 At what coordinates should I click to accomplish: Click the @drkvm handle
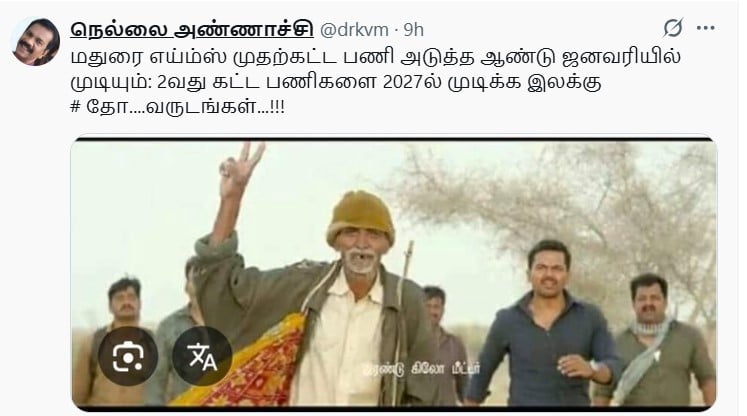click(x=354, y=30)
